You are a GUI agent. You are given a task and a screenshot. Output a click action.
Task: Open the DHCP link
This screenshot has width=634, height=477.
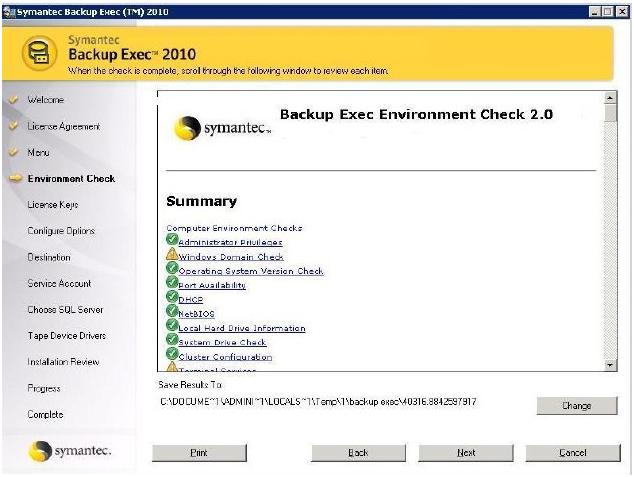tap(190, 300)
